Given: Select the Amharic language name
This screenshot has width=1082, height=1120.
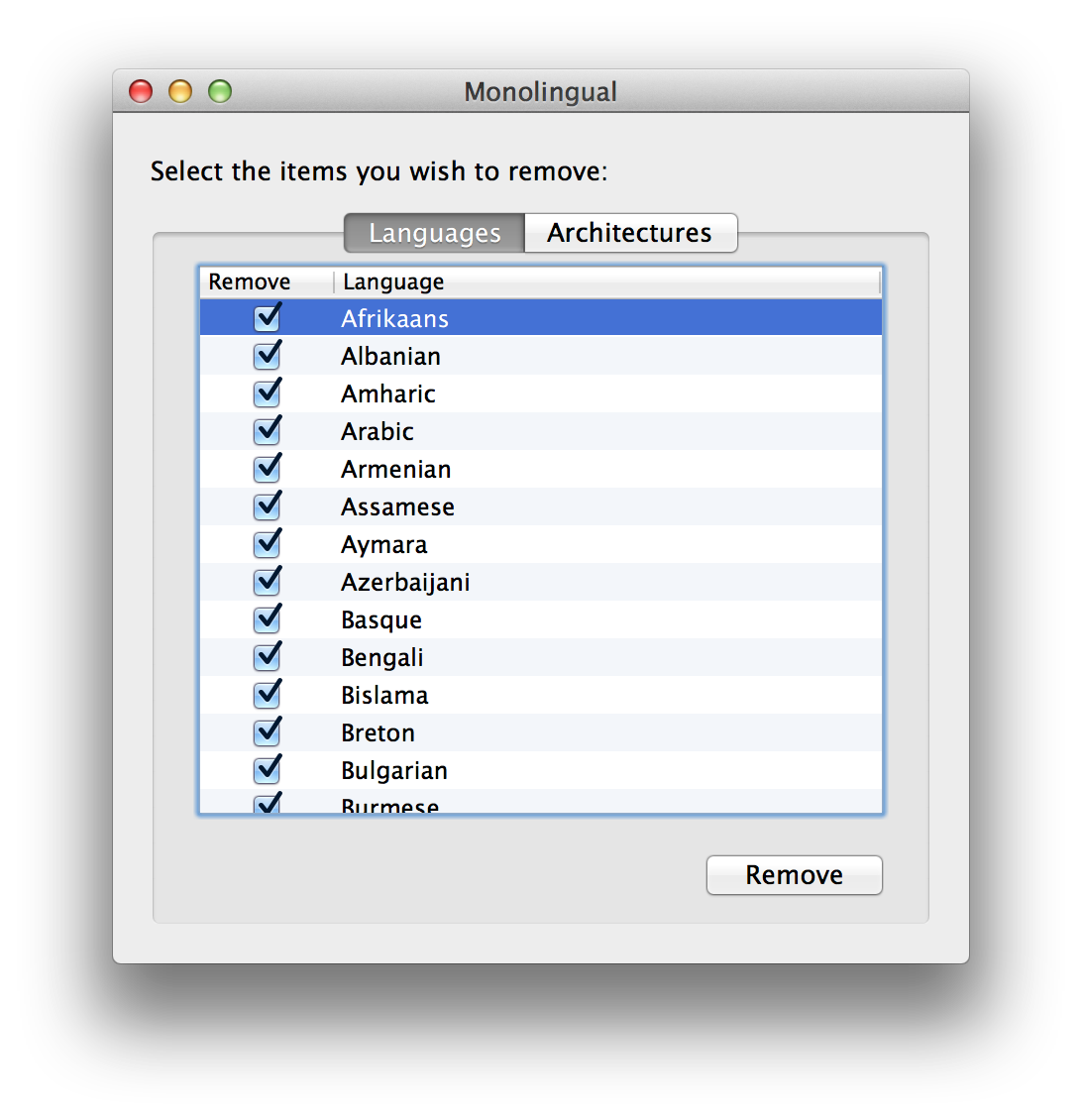Looking at the screenshot, I should [388, 393].
